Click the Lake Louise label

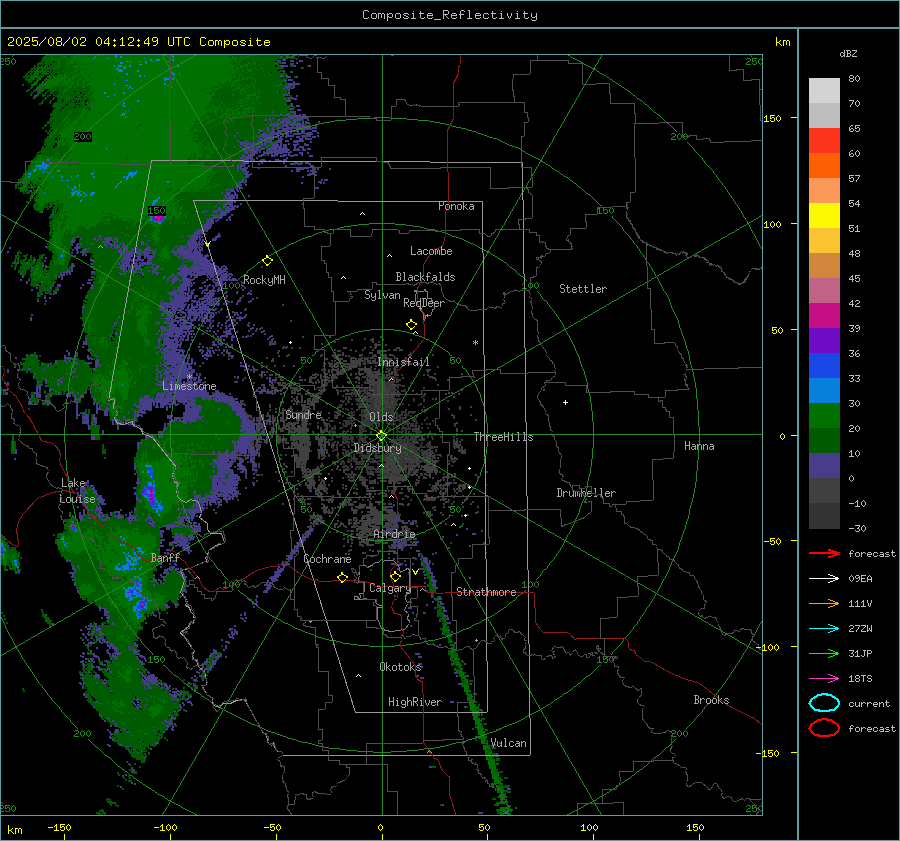(x=77, y=491)
